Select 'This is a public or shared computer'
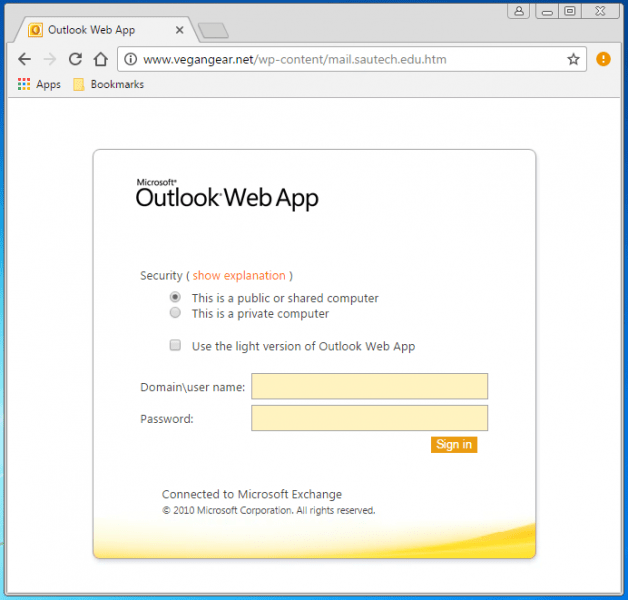 [175, 297]
